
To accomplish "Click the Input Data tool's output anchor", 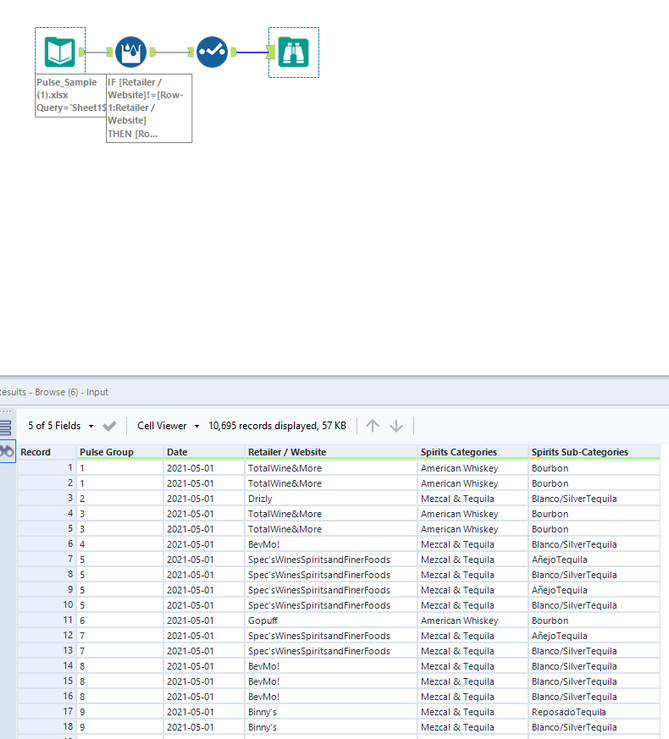I will coord(82,52).
